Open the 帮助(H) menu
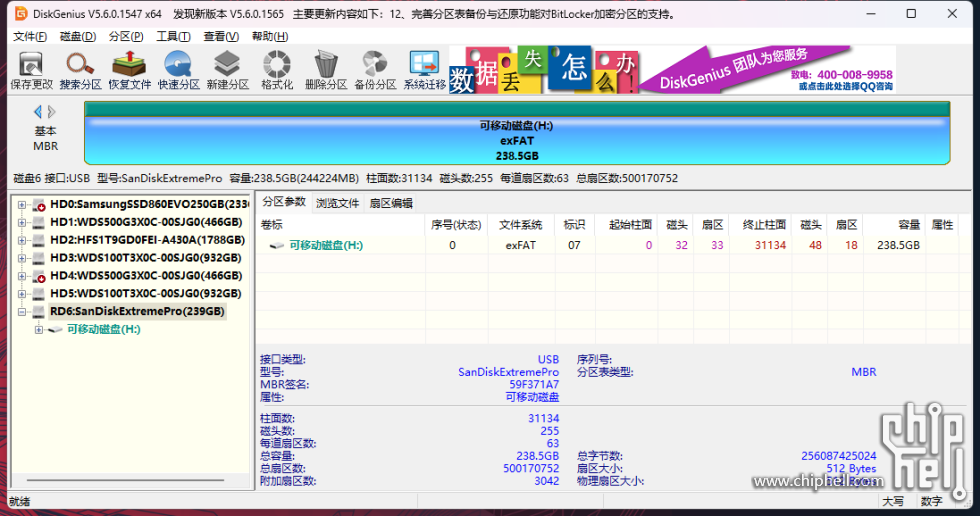This screenshot has height=516, width=980. click(x=270, y=36)
